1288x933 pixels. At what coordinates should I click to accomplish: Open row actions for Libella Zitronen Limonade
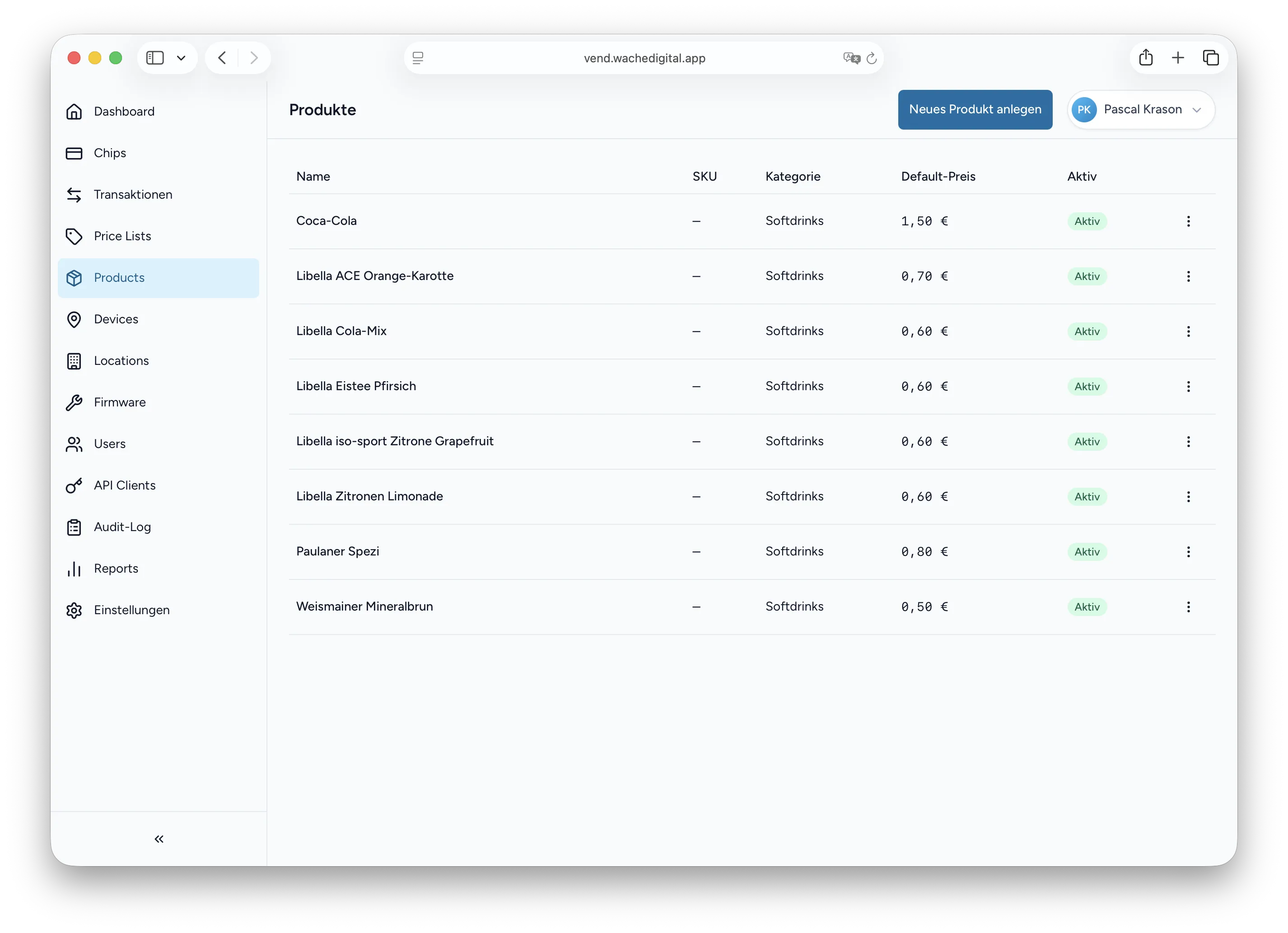click(x=1188, y=497)
